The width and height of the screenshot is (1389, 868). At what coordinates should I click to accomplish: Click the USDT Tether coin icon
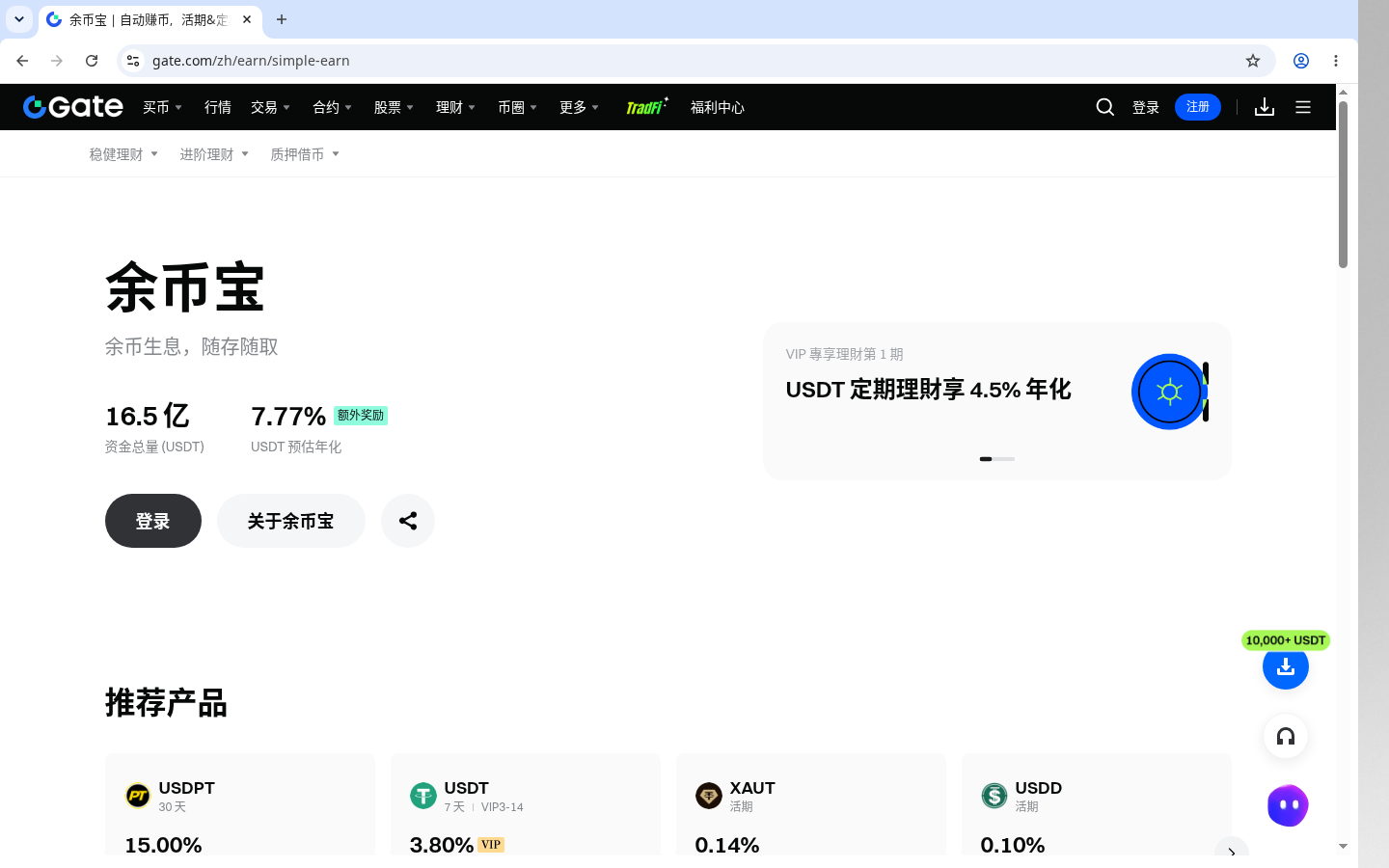423,796
